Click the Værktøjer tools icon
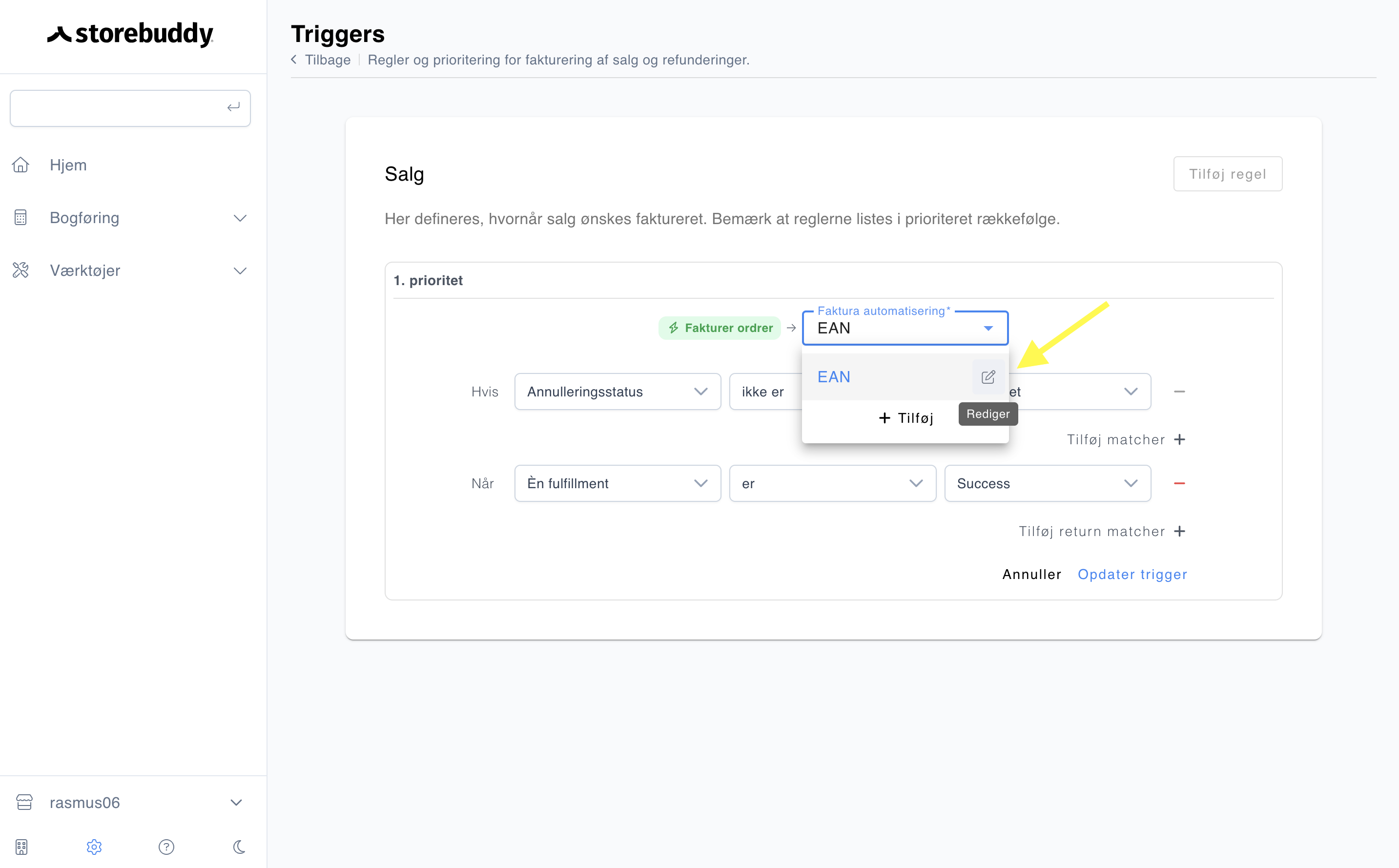 (21, 270)
